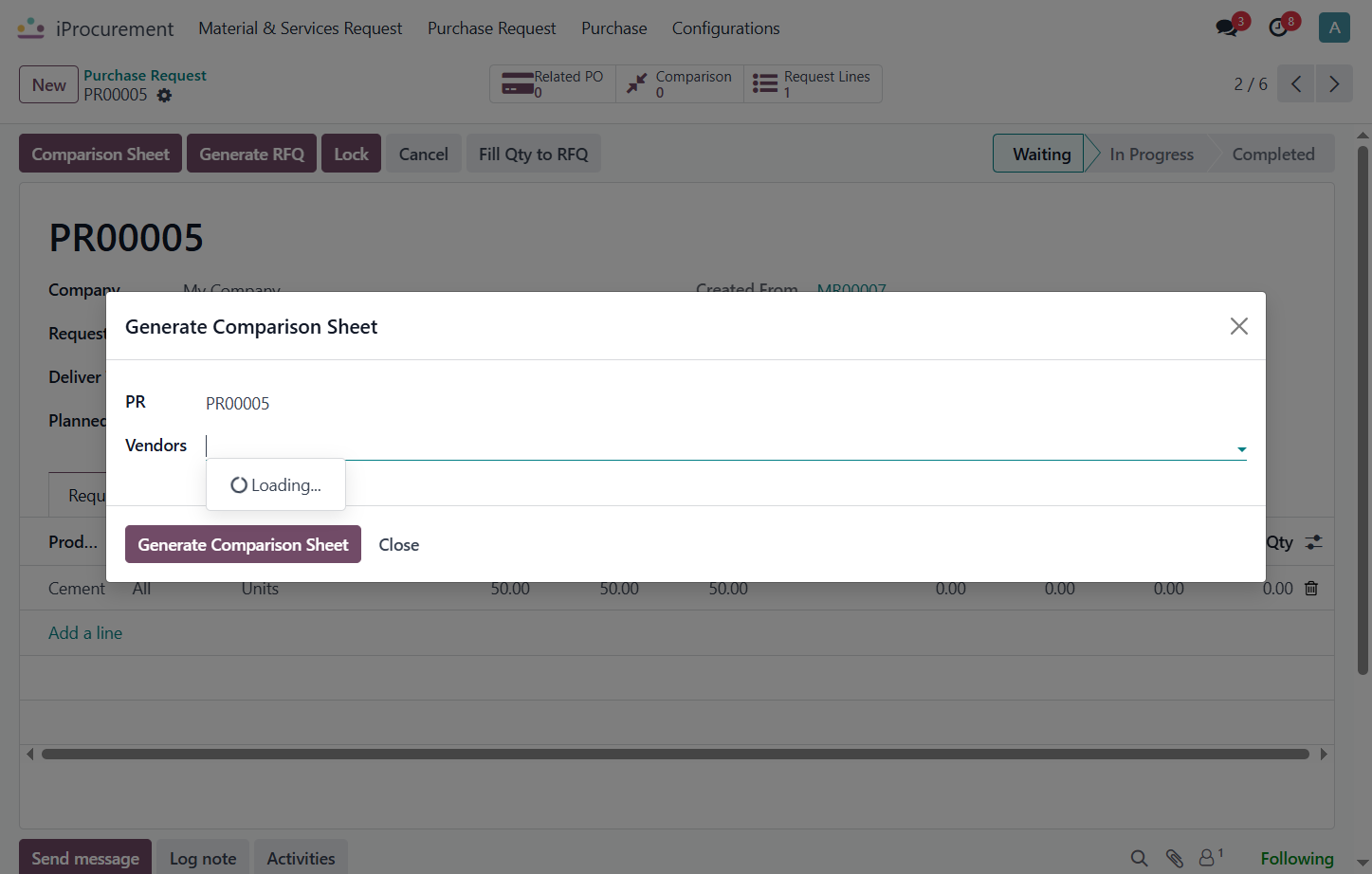The width and height of the screenshot is (1372, 874).
Task: Open the user avatar menu
Action: 1334,27
